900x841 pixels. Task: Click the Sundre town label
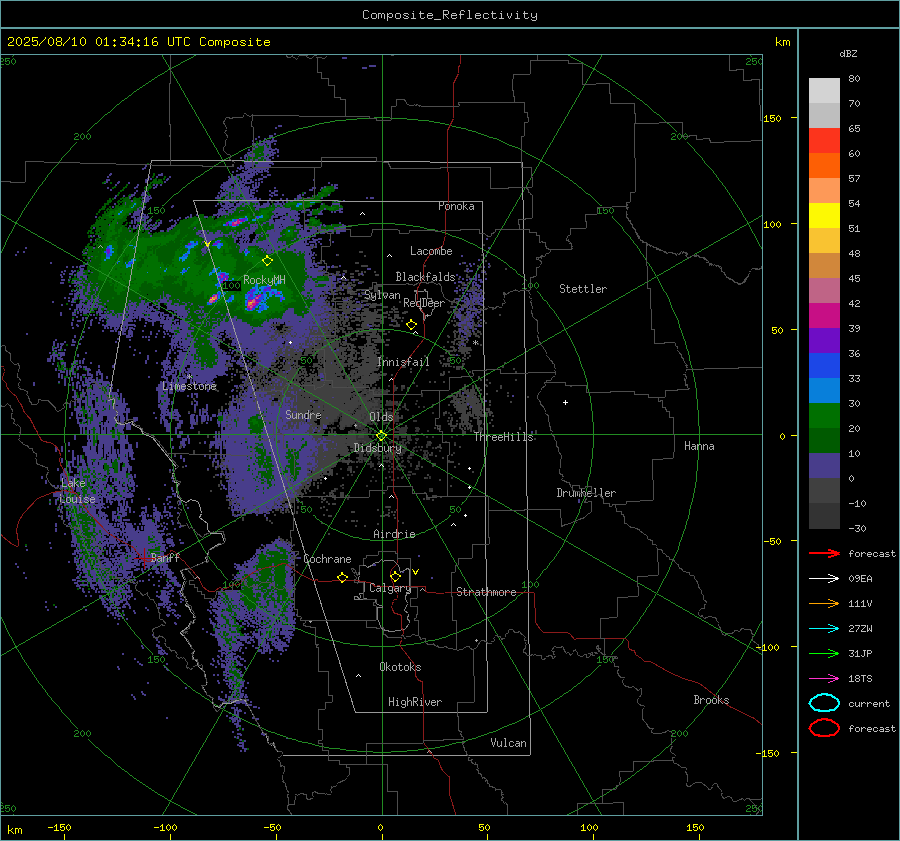click(x=303, y=414)
